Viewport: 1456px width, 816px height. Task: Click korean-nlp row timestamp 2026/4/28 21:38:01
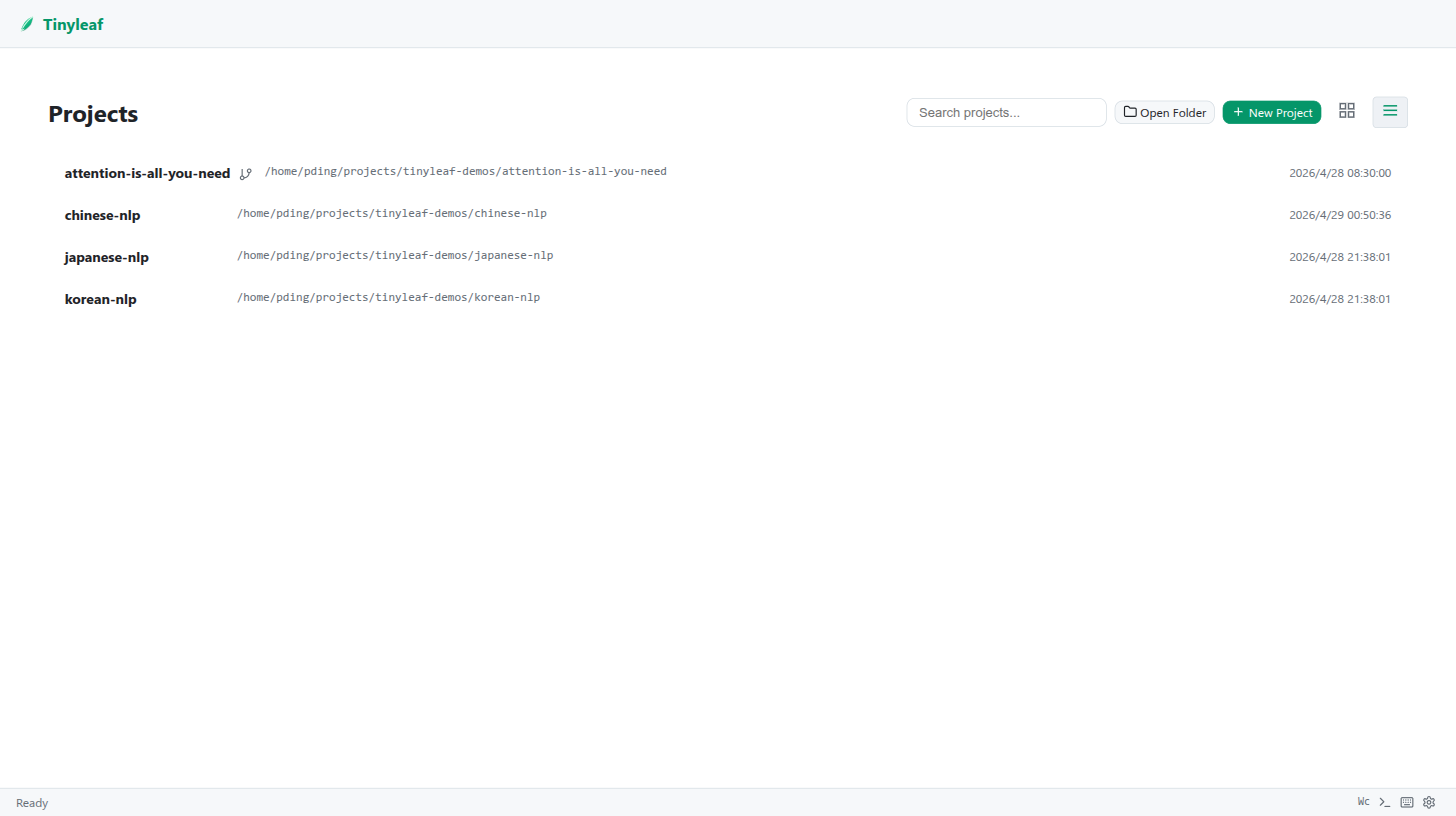pyautogui.click(x=1340, y=299)
